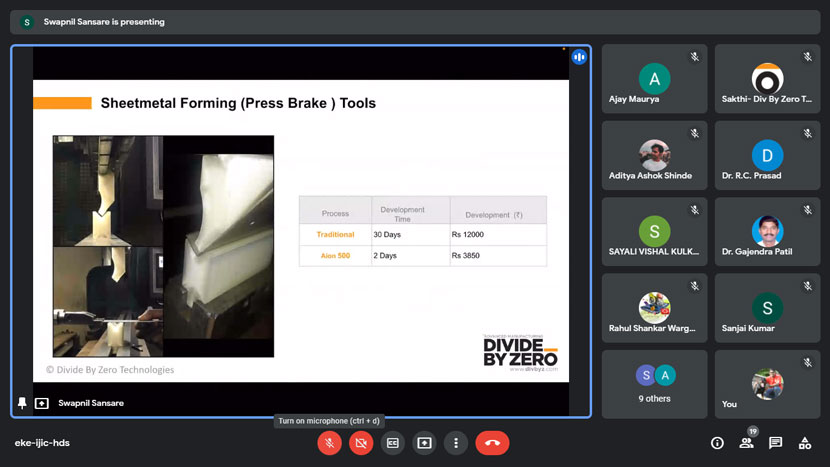Open the 9 others tile

(654, 384)
